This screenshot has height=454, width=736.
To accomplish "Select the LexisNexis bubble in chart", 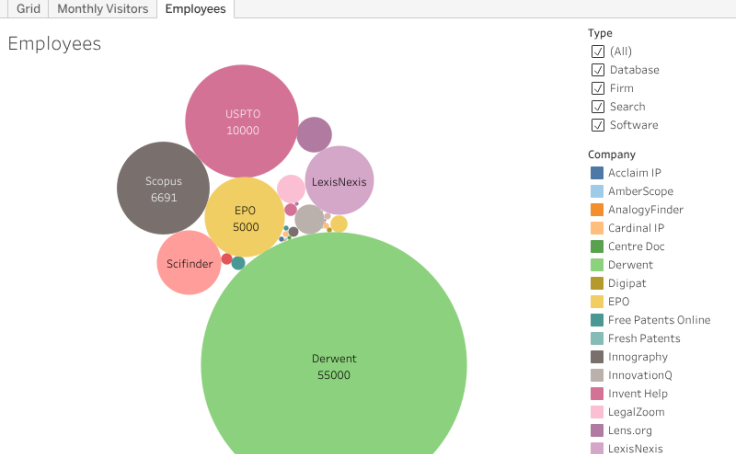I will click(x=339, y=180).
